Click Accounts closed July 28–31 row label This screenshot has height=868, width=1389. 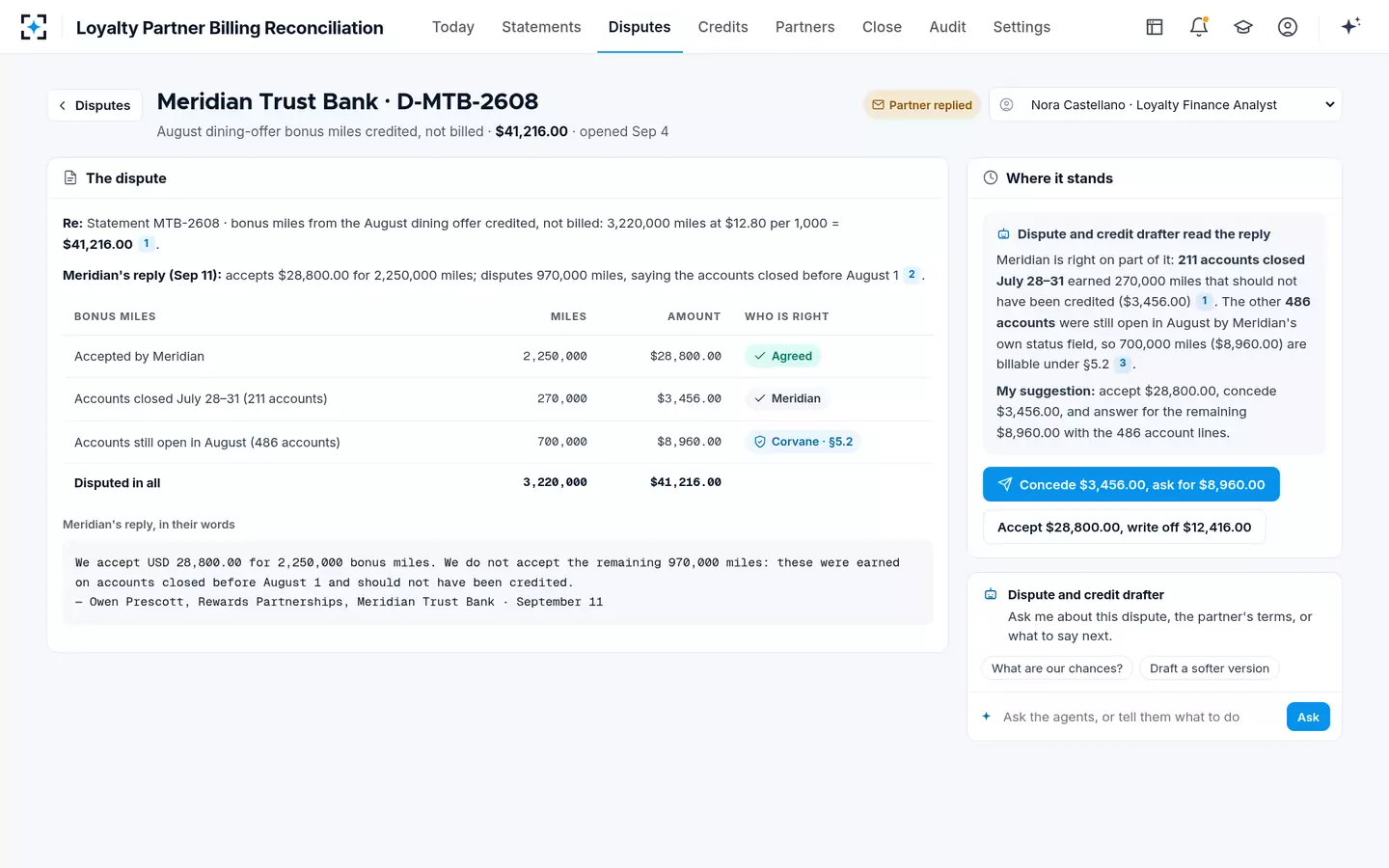coord(201,398)
